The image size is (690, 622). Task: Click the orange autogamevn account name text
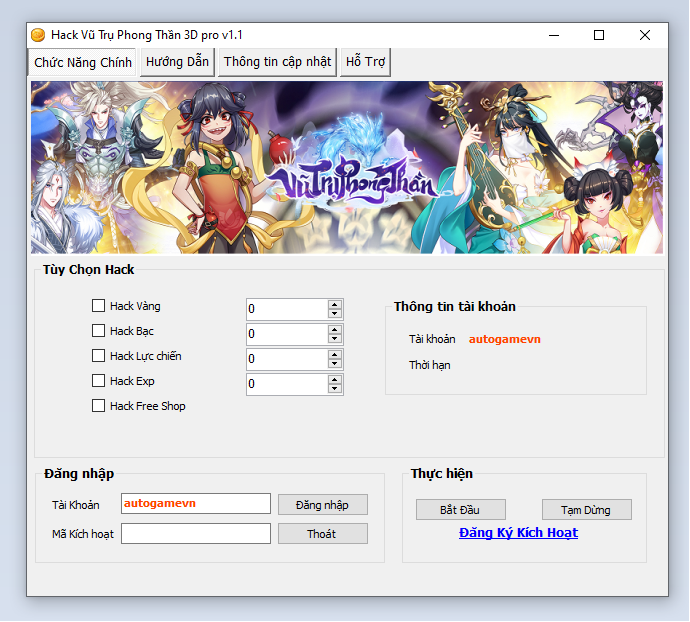504,339
